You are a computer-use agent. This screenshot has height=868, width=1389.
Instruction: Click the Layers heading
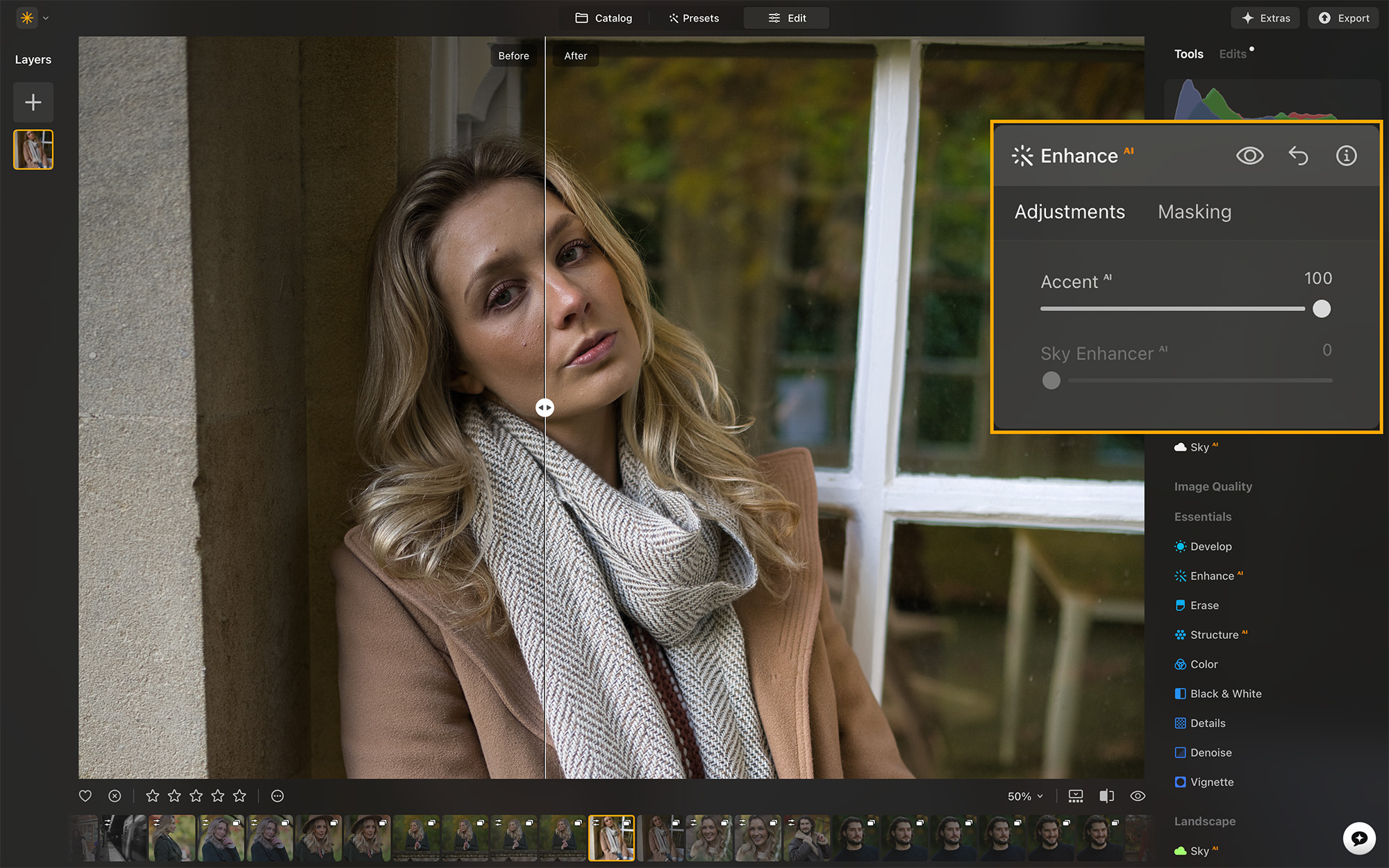click(33, 60)
